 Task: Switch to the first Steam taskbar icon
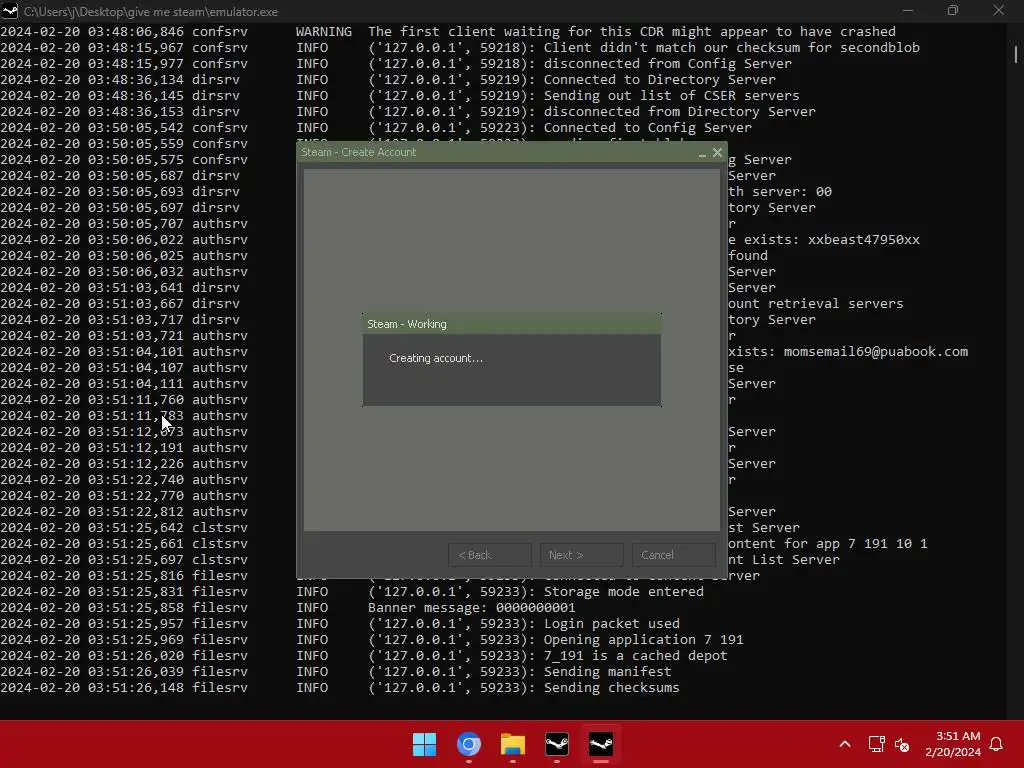pos(557,744)
